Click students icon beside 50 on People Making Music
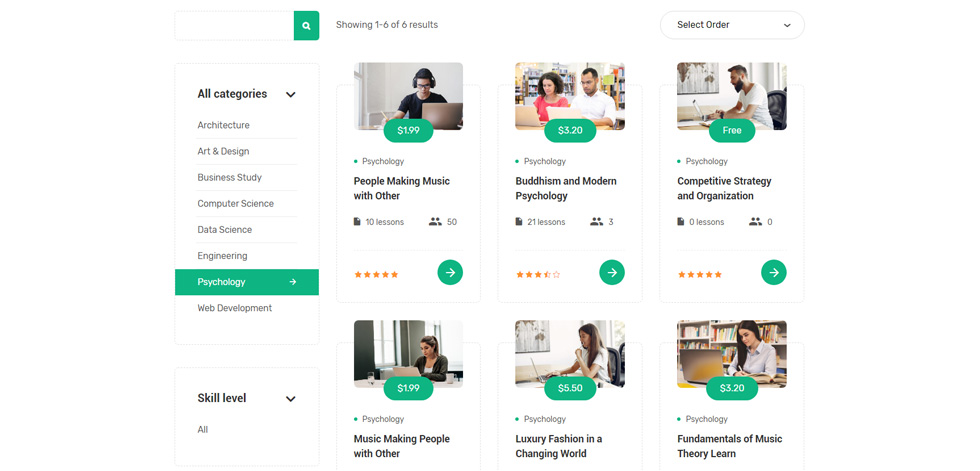 435,222
